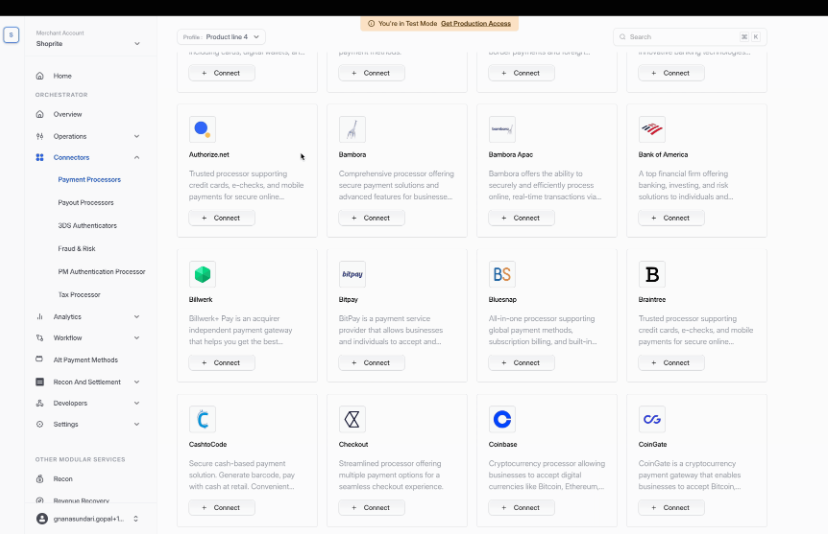Click the CashtoCode logo icon
The height and width of the screenshot is (535, 831).
click(202, 419)
